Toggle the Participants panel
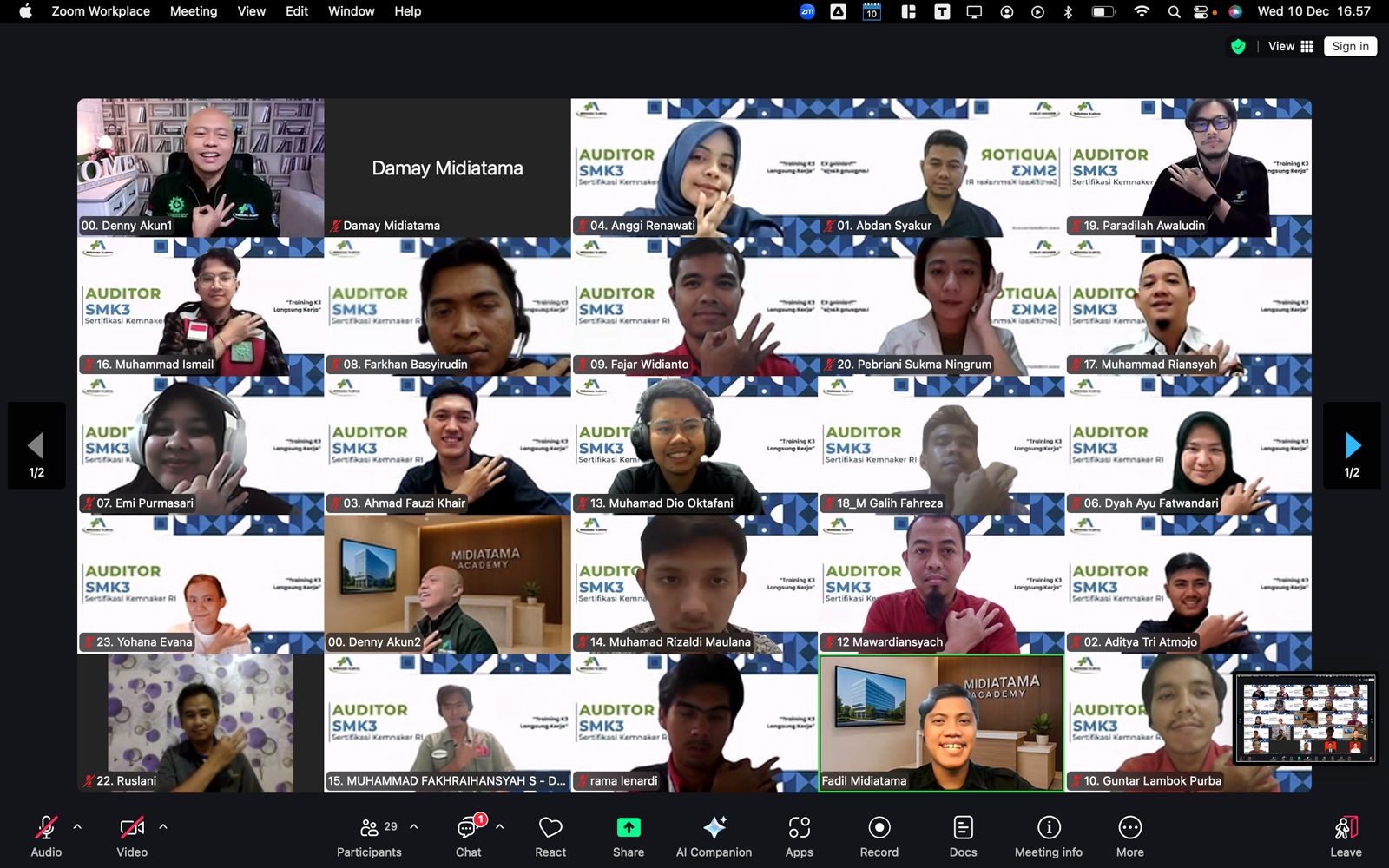This screenshot has height=868, width=1389. [370, 837]
